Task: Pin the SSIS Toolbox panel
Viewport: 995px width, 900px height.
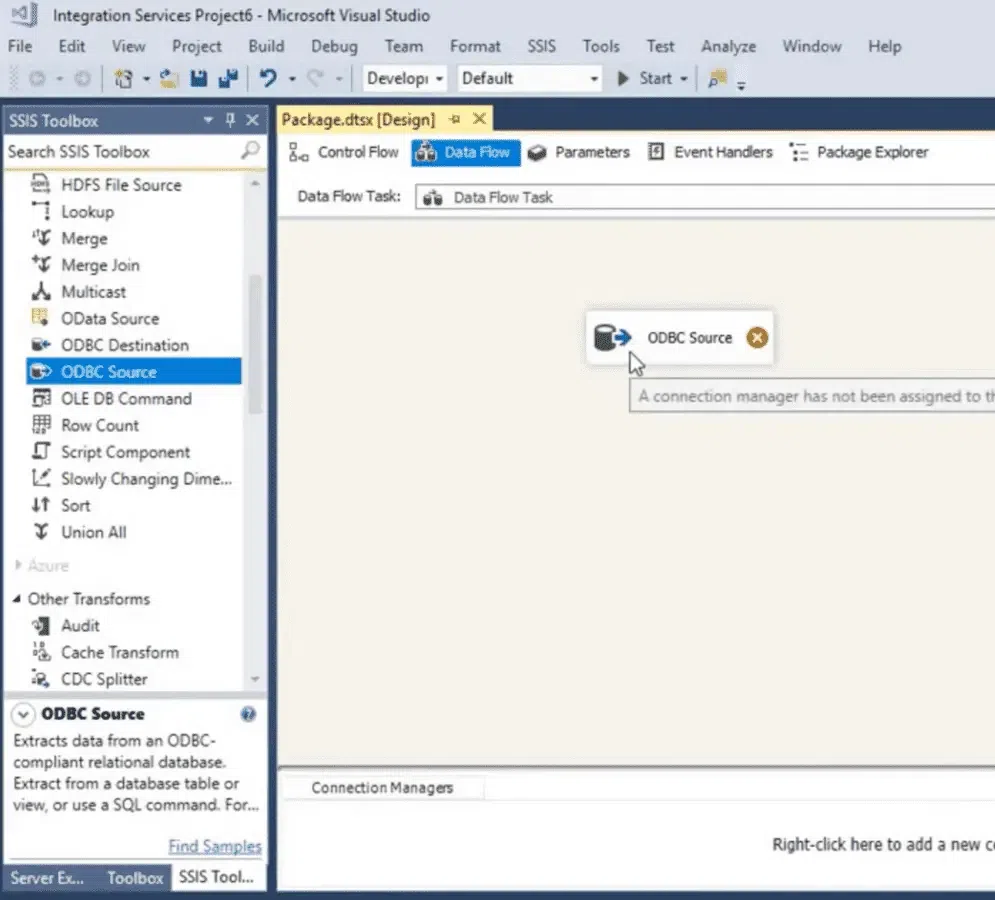Action: 230,120
